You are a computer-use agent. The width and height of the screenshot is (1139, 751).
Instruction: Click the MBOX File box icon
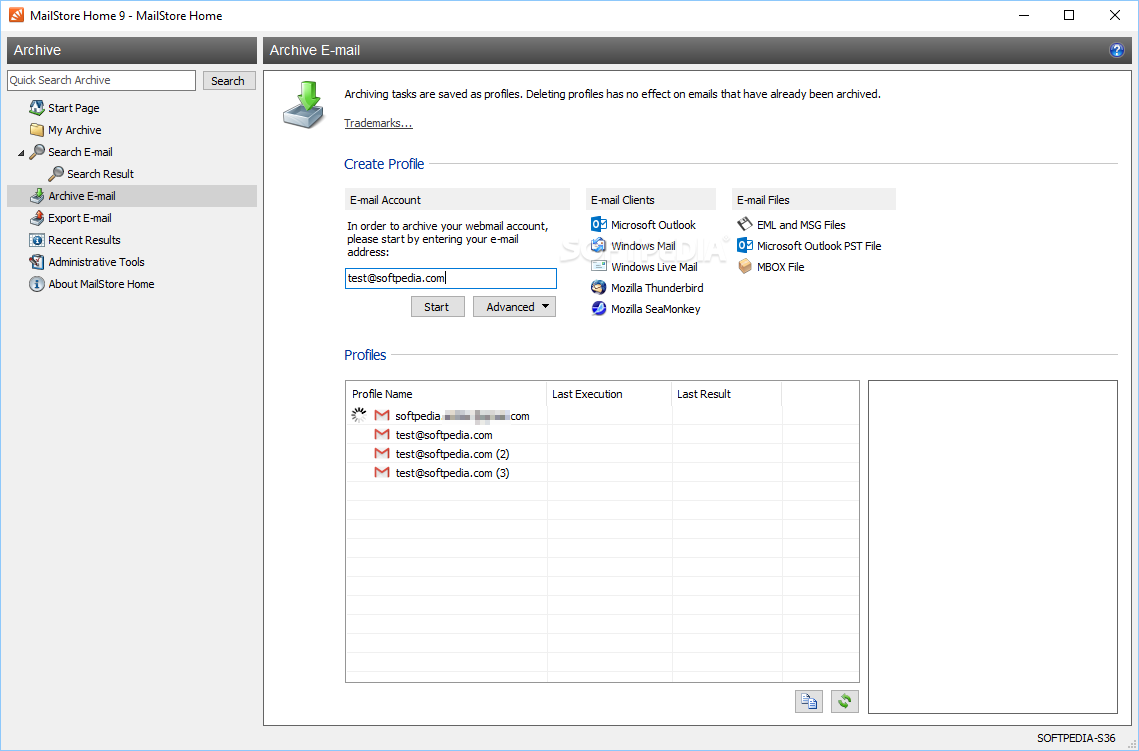pos(745,267)
